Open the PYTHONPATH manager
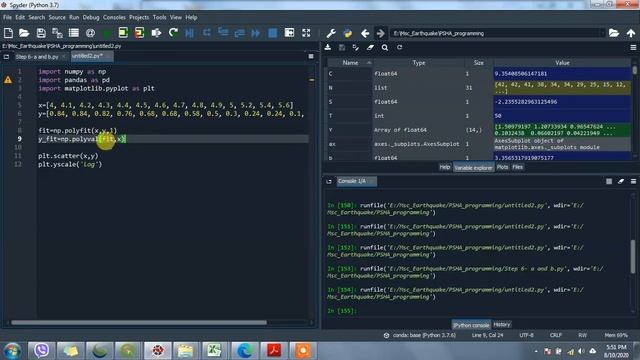This screenshot has width=640, height=360. 348,33
